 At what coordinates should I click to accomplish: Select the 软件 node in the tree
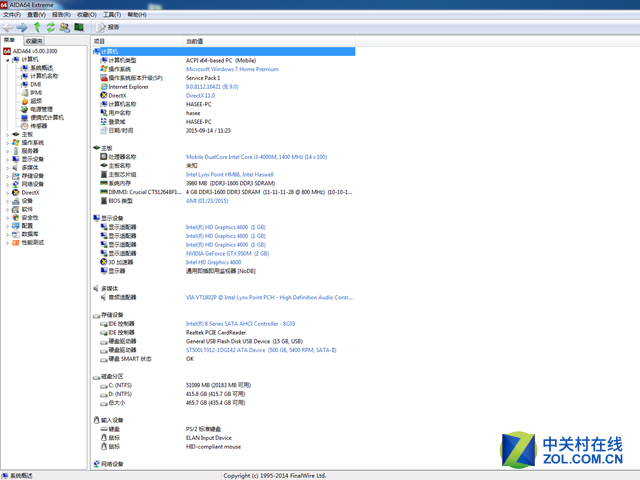pyautogui.click(x=27, y=209)
